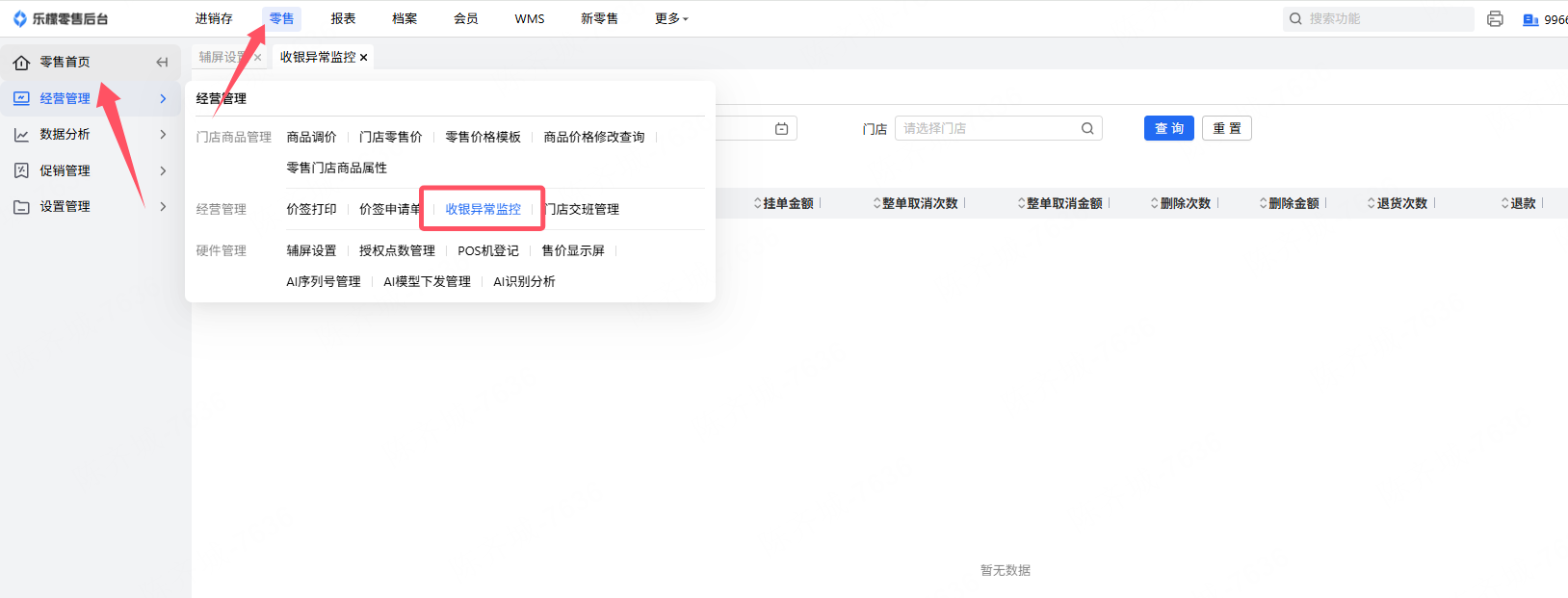This screenshot has height=598, width=1568.
Task: Open 商品调价 from the menu
Action: pyautogui.click(x=311, y=137)
